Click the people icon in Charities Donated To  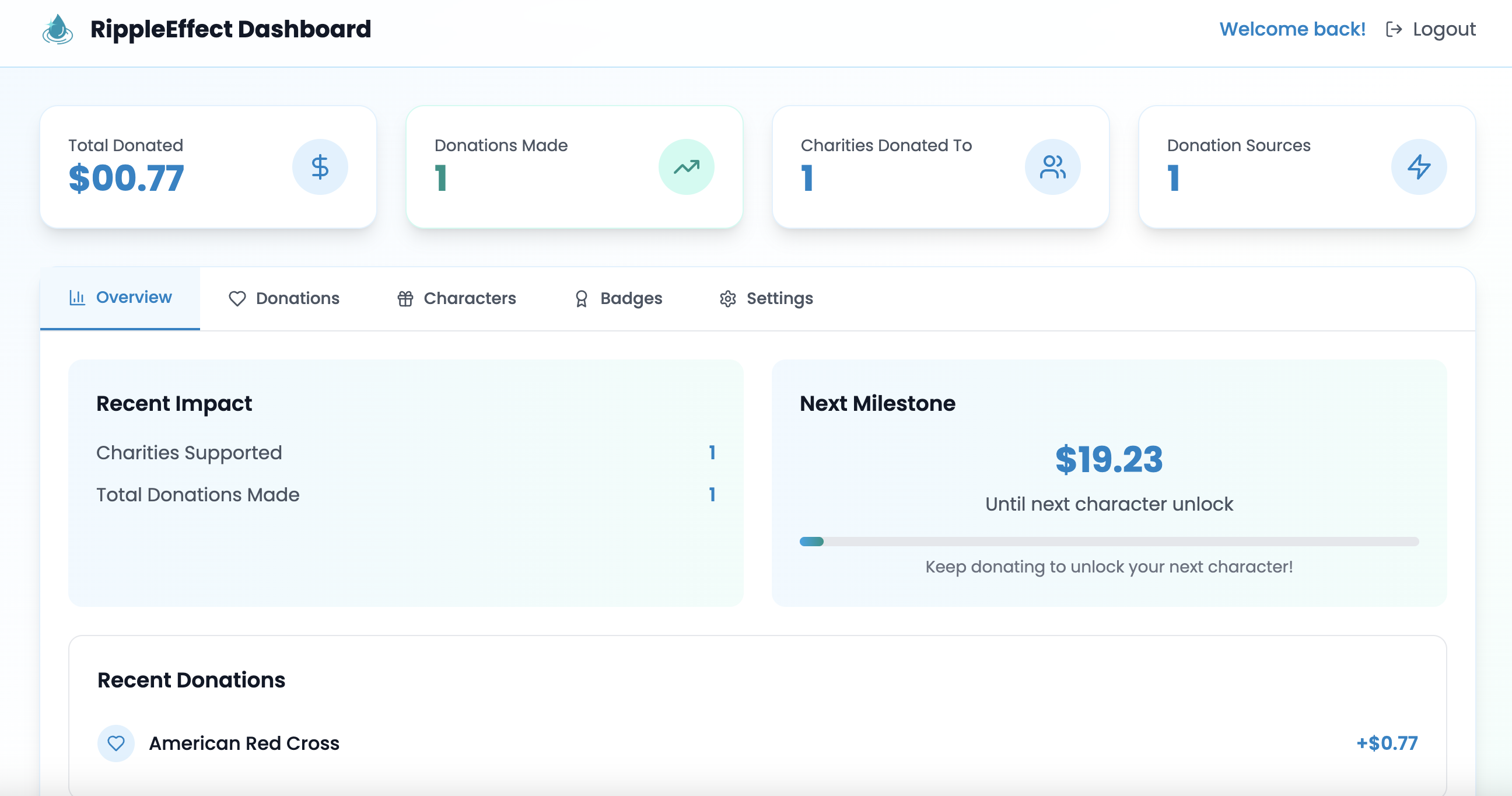point(1052,167)
